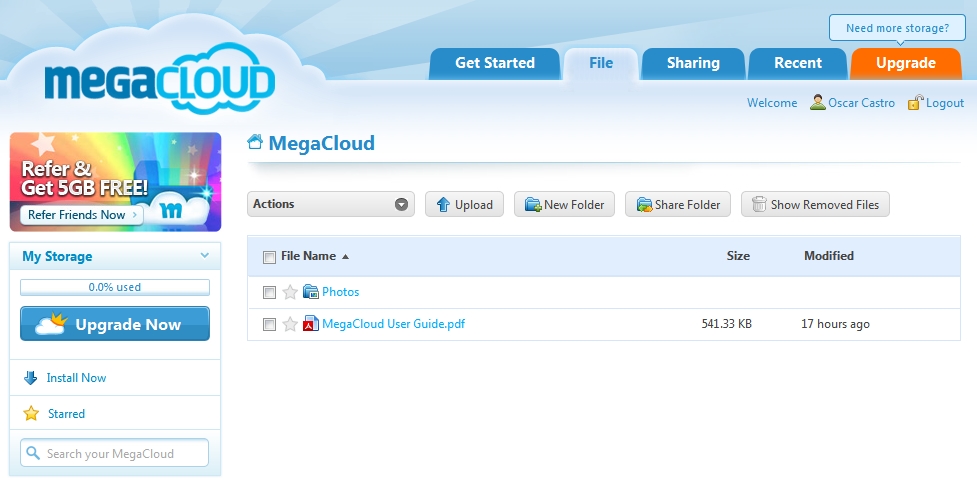Click the MegaCloud logo

(x=159, y=84)
